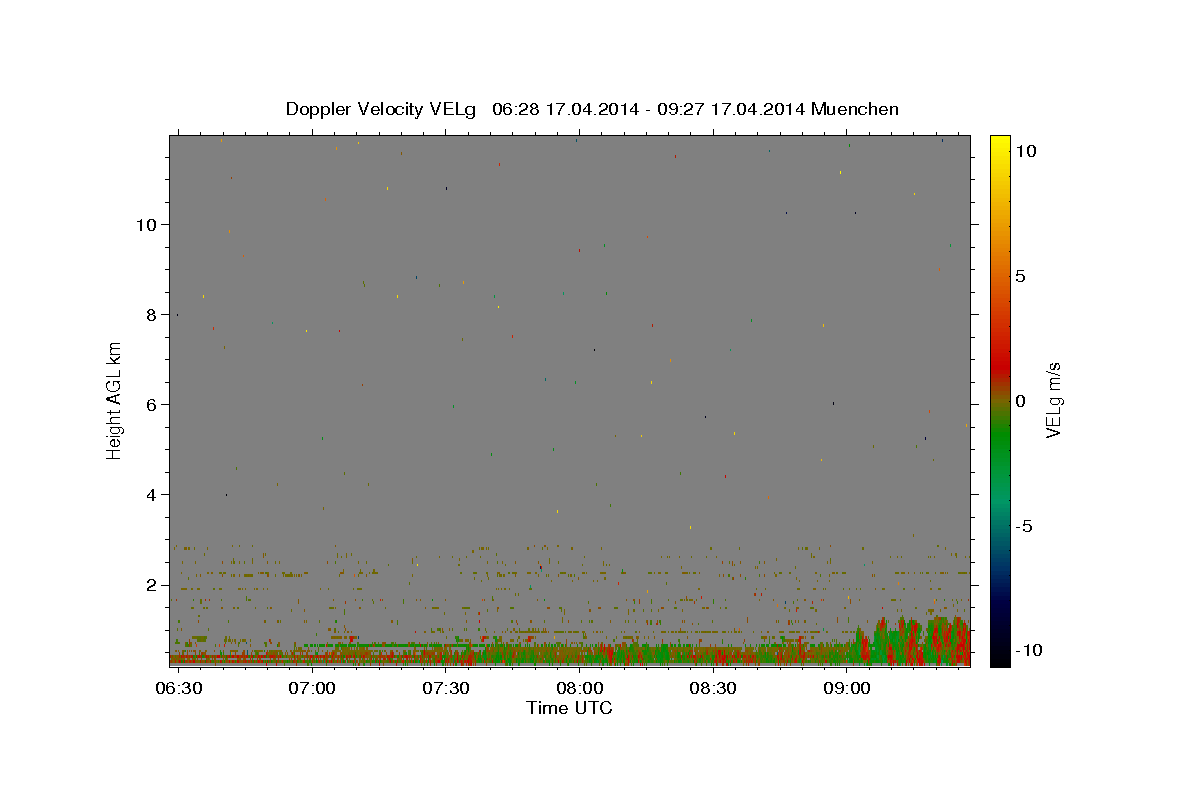
Task: Click the colorbar label 'VELg m/s'
Action: click(1053, 401)
